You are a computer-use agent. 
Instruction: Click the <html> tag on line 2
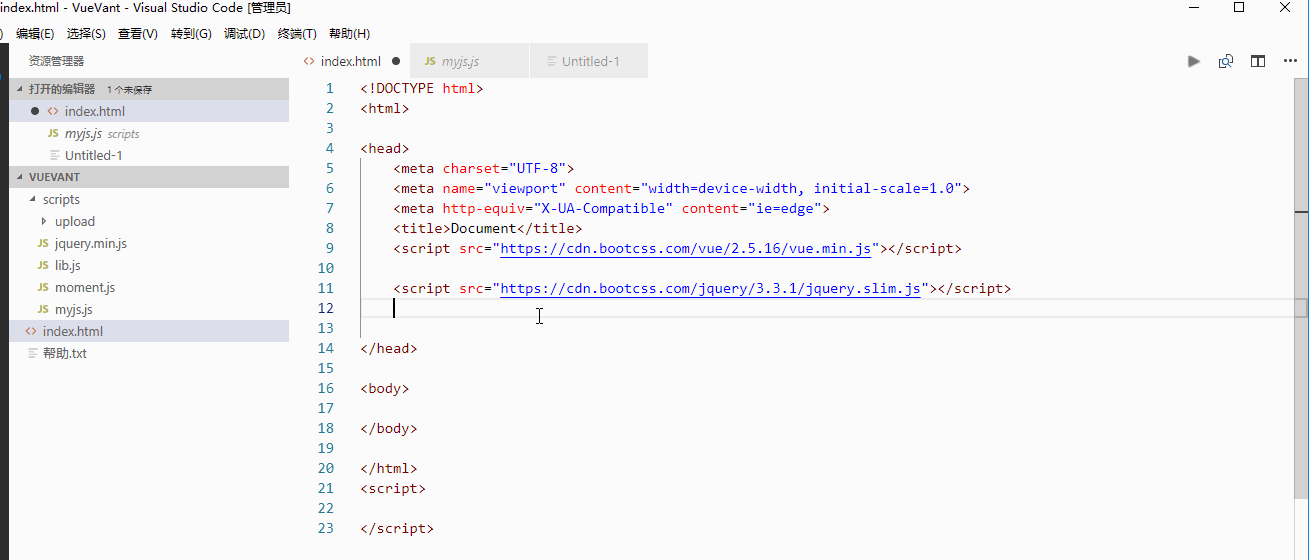385,108
